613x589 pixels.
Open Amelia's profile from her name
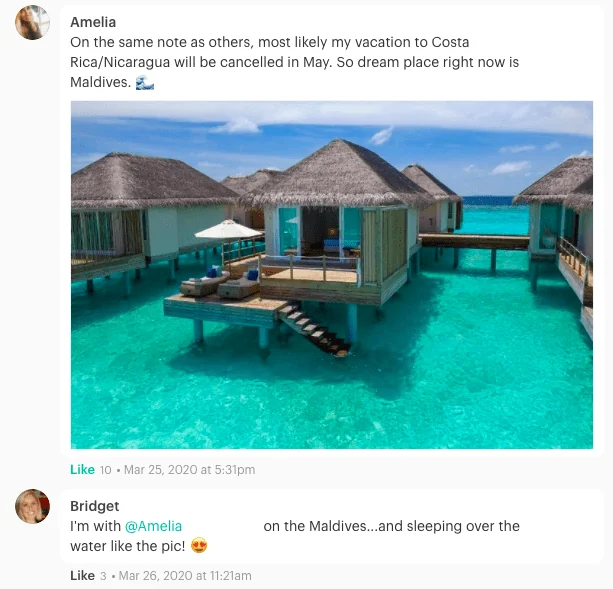[93, 22]
